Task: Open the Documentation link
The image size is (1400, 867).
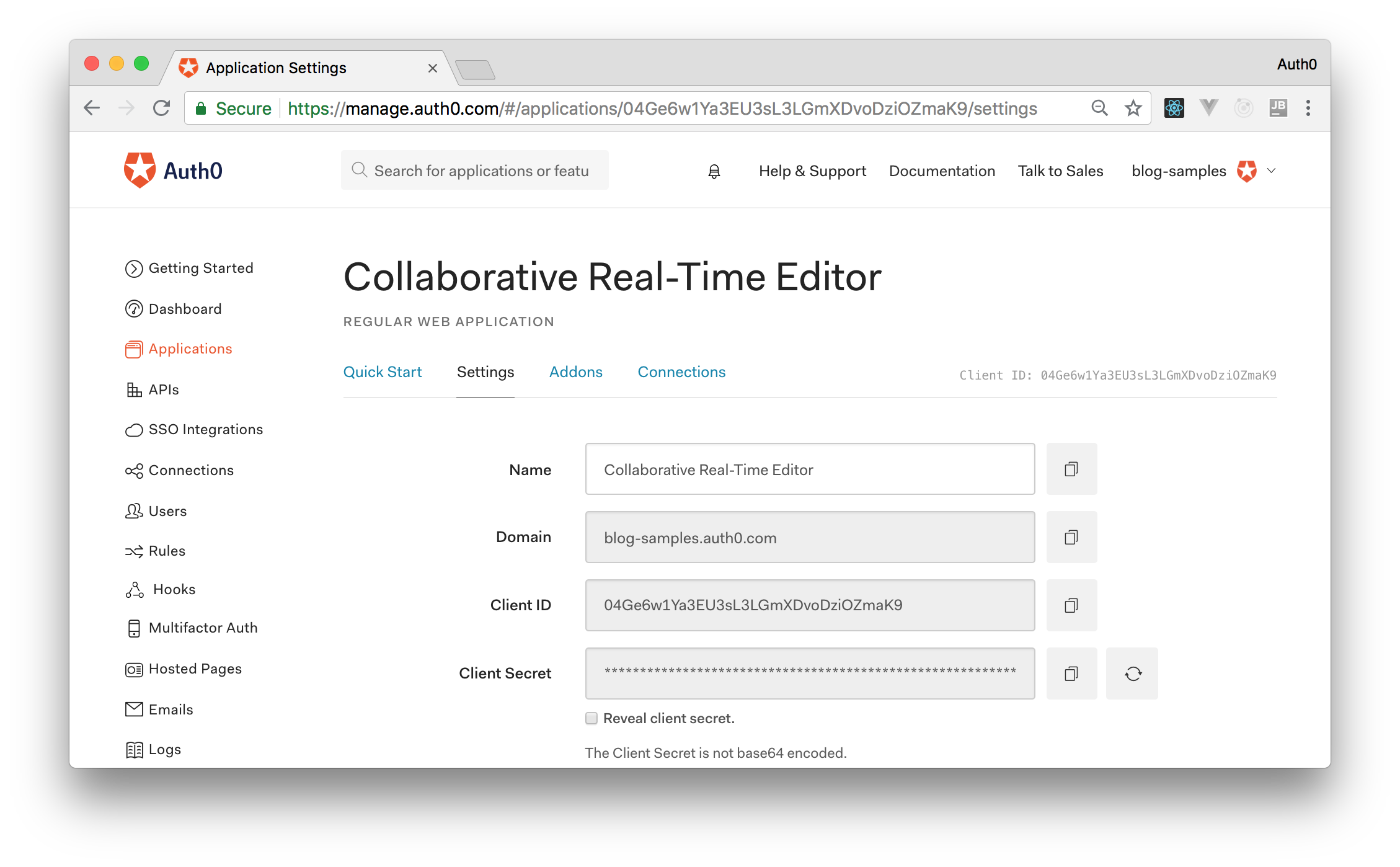Action: (x=942, y=171)
